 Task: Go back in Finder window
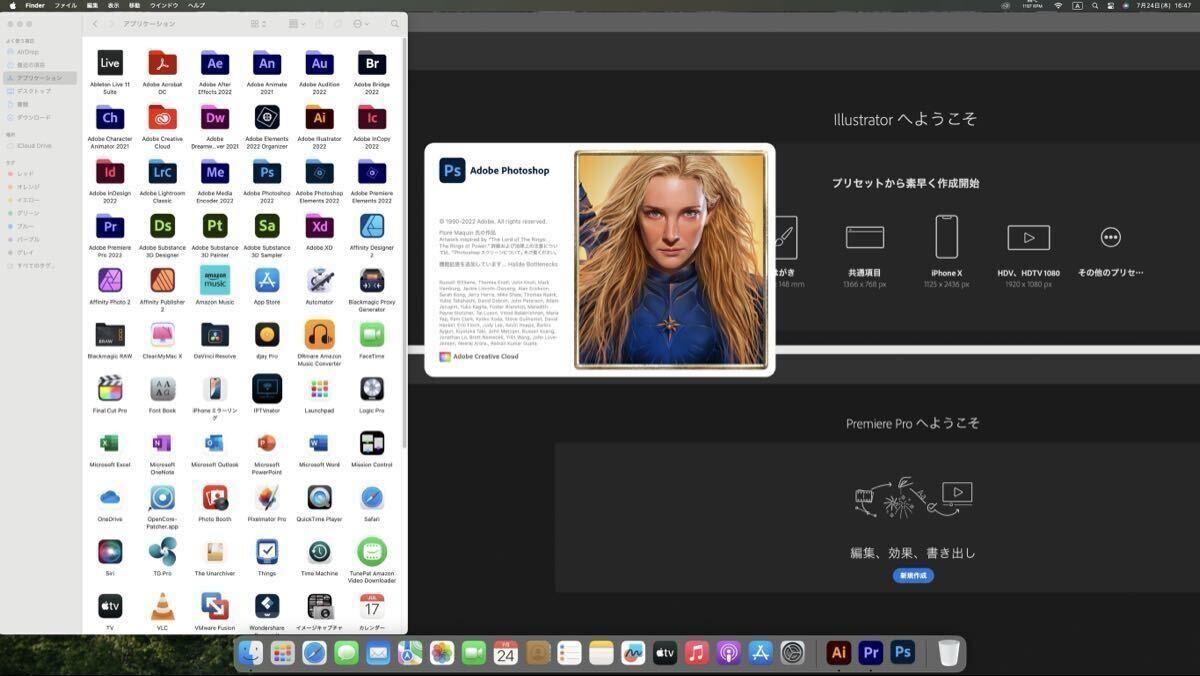tap(95, 23)
